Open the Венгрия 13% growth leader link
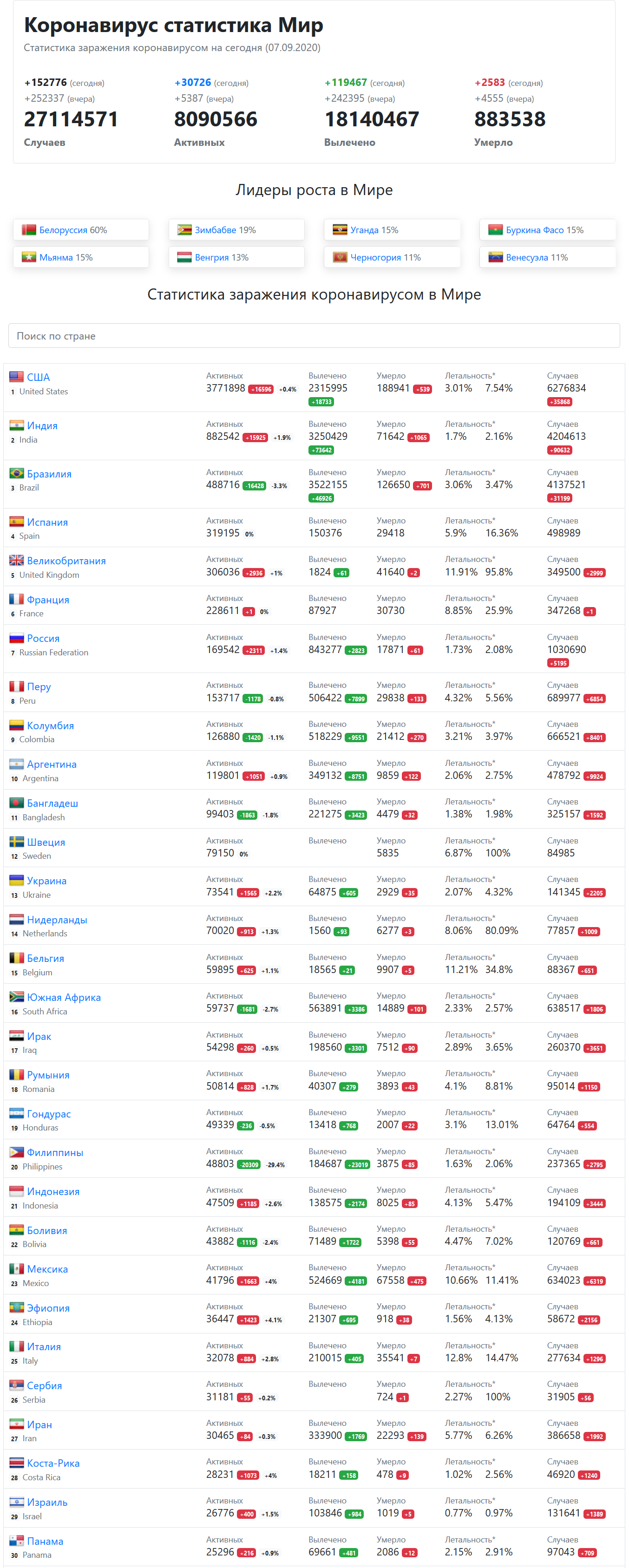The image size is (629, 1568). [222, 257]
